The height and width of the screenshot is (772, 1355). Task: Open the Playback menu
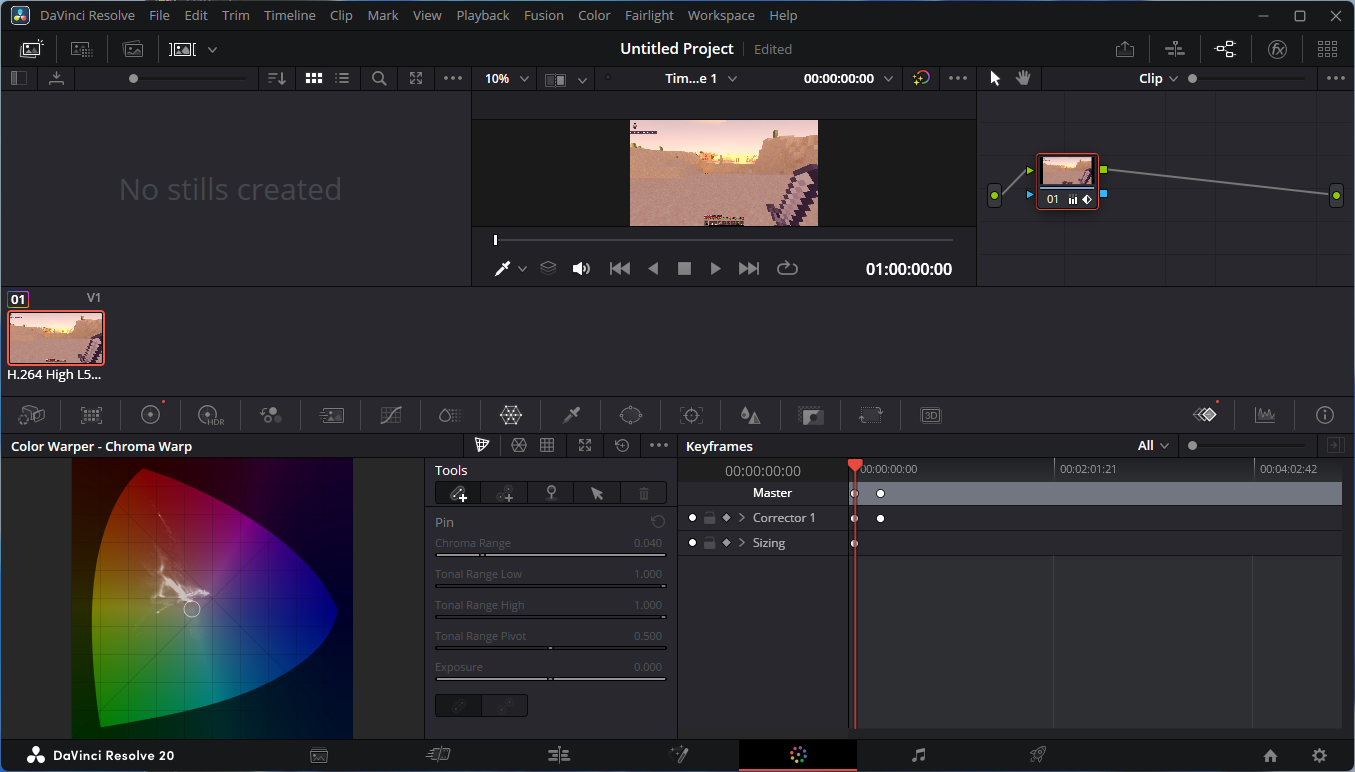click(482, 15)
